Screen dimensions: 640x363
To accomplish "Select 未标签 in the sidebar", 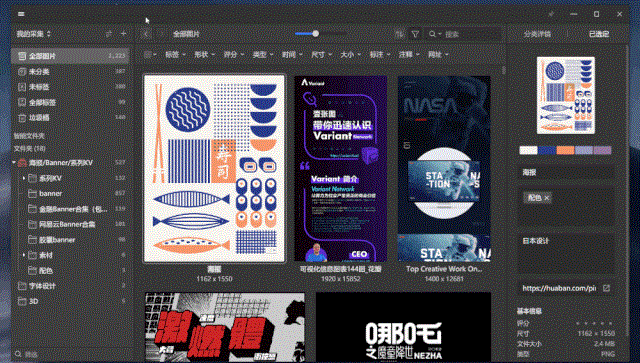I will point(71,87).
